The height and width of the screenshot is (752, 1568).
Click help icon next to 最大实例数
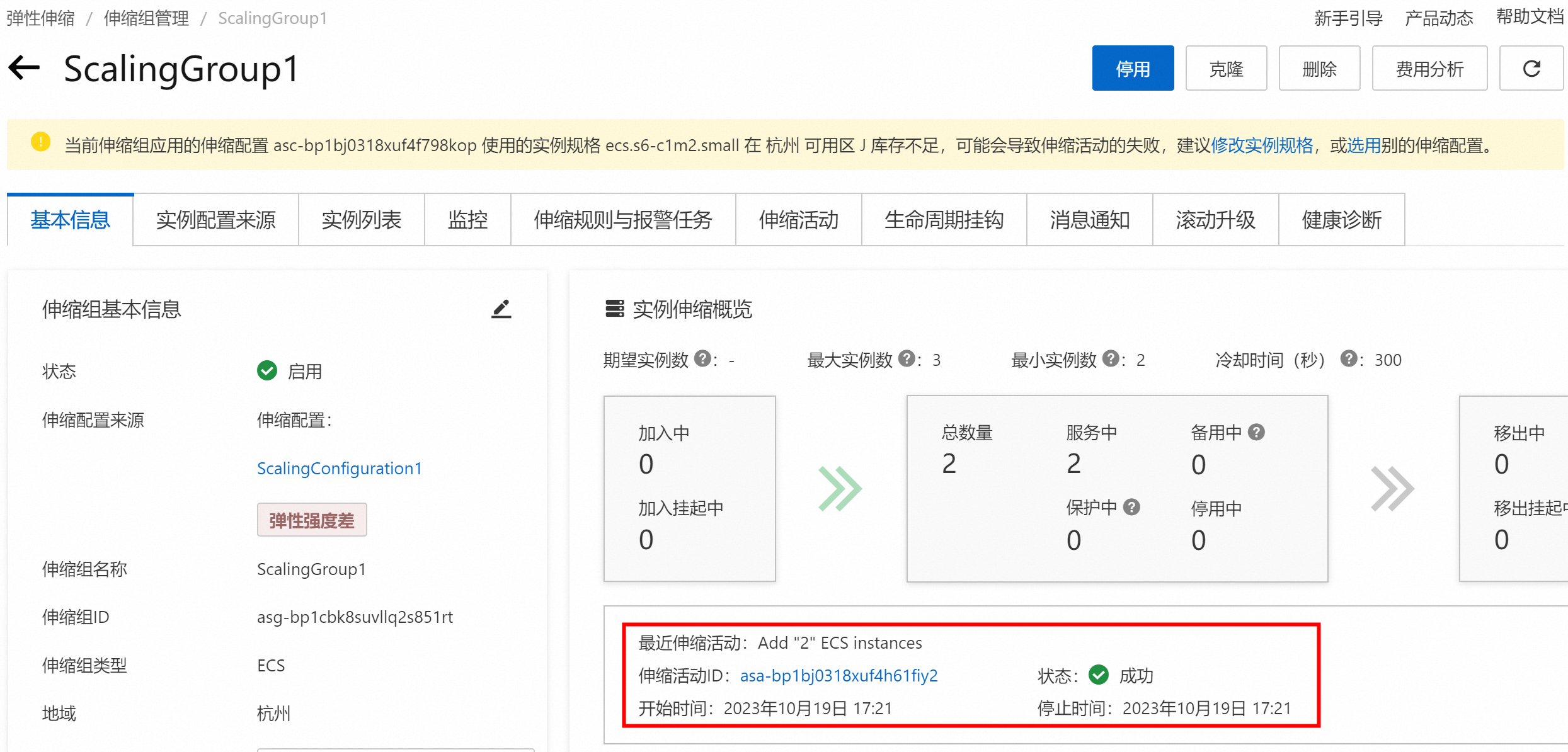[x=906, y=359]
